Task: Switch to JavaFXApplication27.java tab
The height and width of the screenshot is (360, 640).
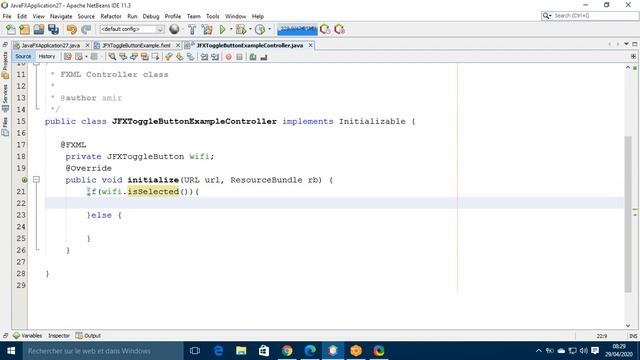Action: coord(51,45)
